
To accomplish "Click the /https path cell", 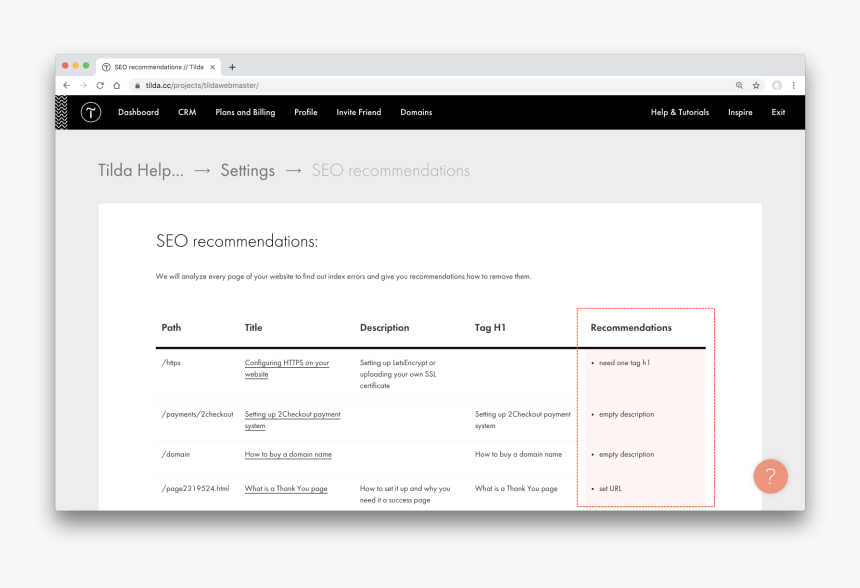I will 171,363.
